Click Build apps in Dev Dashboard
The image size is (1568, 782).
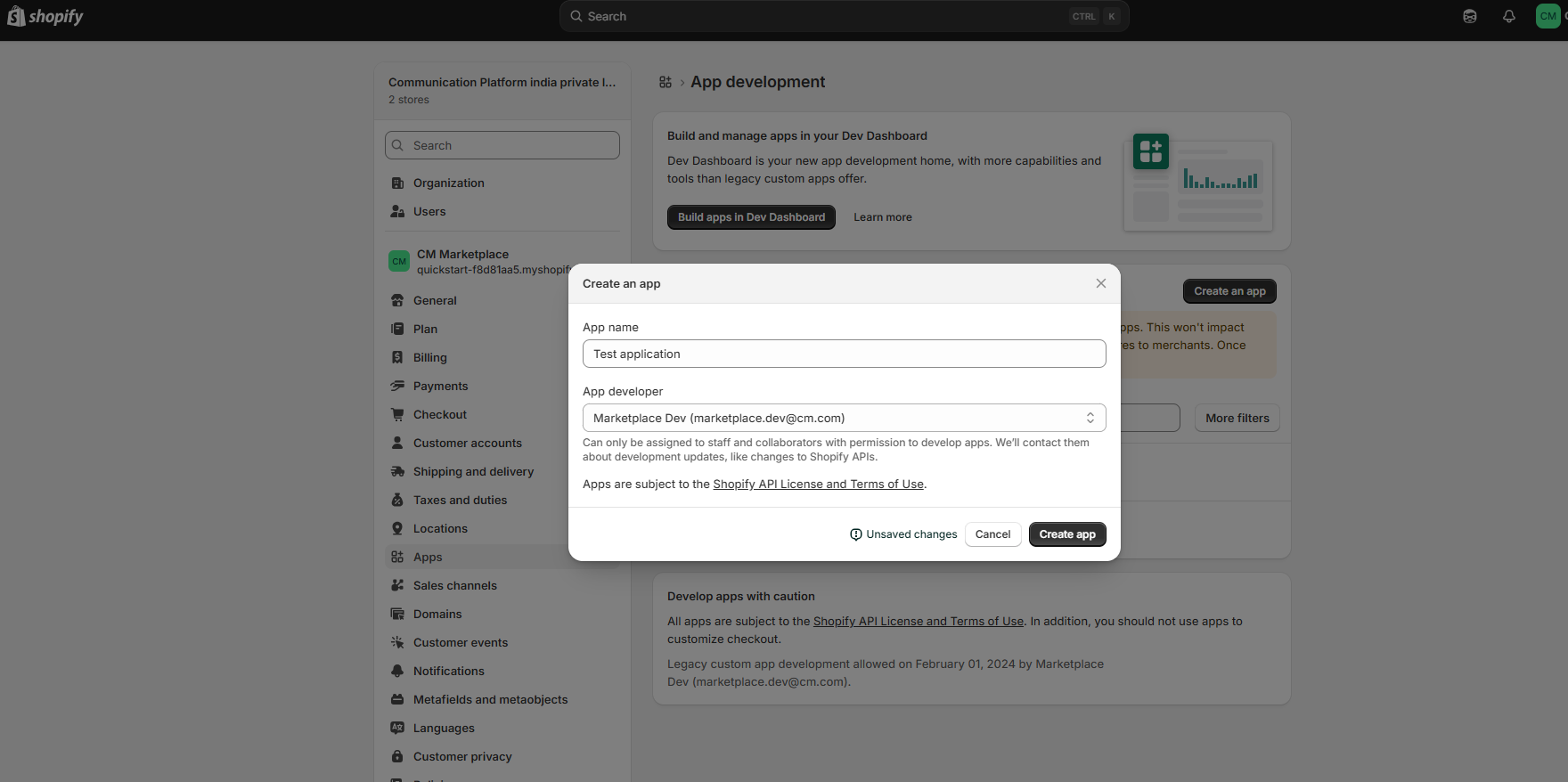coord(751,217)
